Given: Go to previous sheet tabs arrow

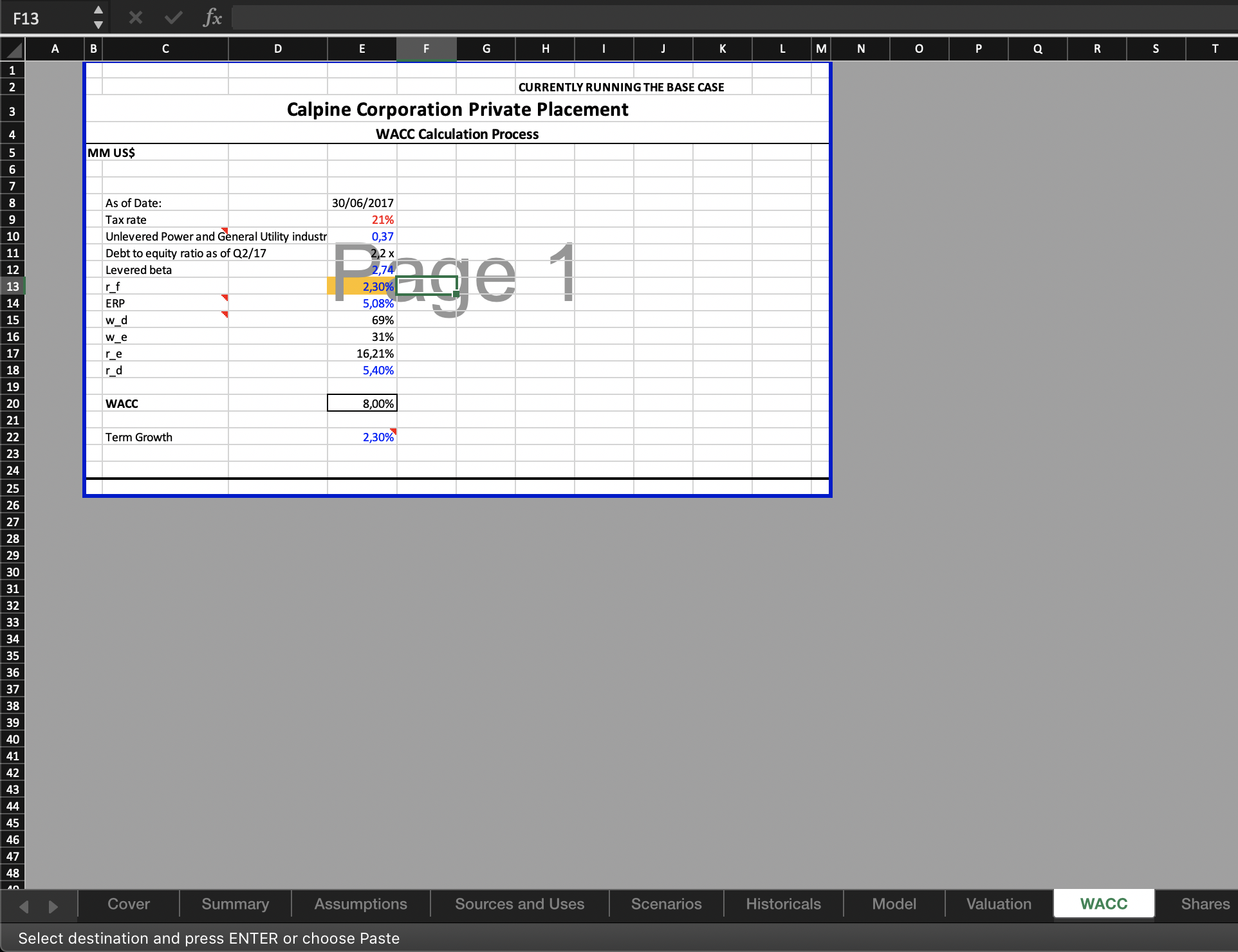Looking at the screenshot, I should pyautogui.click(x=24, y=906).
